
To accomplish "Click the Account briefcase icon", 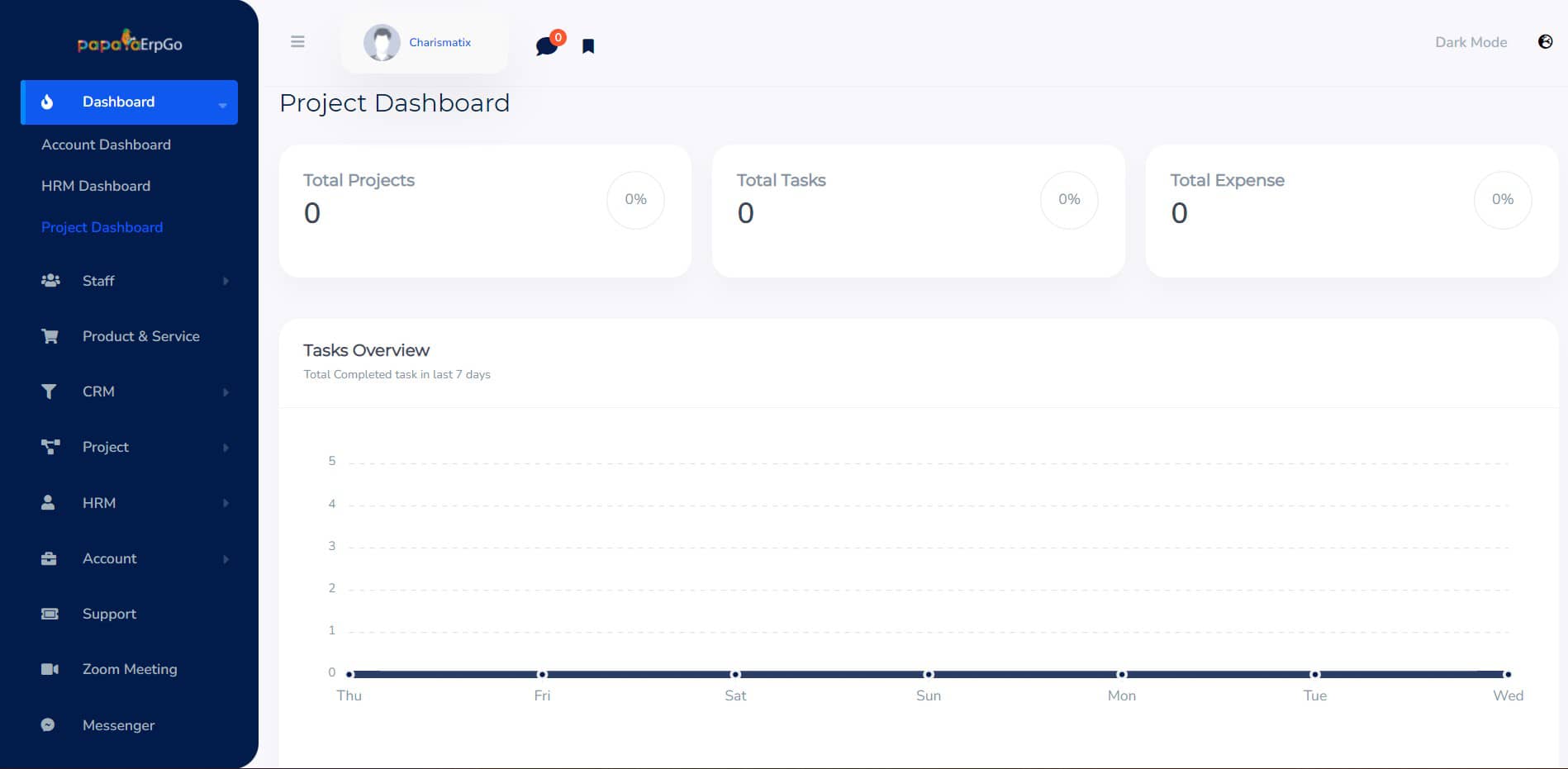I will (49, 558).
